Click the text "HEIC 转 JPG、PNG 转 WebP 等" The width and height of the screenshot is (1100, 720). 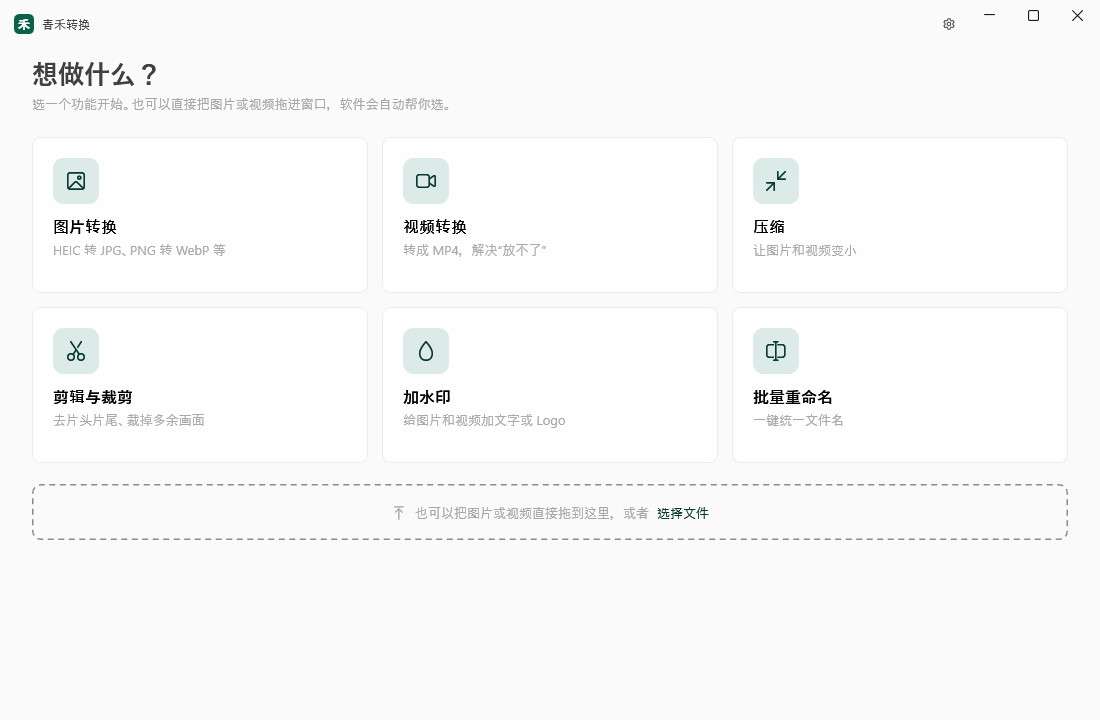140,251
